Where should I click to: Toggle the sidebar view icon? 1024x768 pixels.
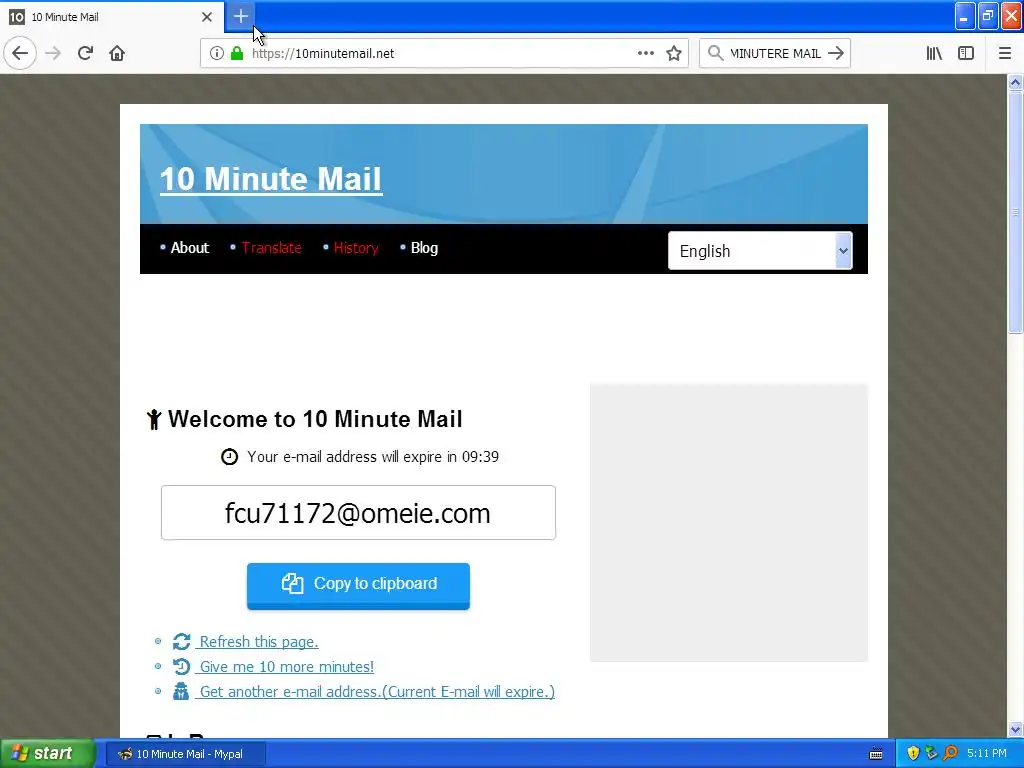[x=966, y=53]
